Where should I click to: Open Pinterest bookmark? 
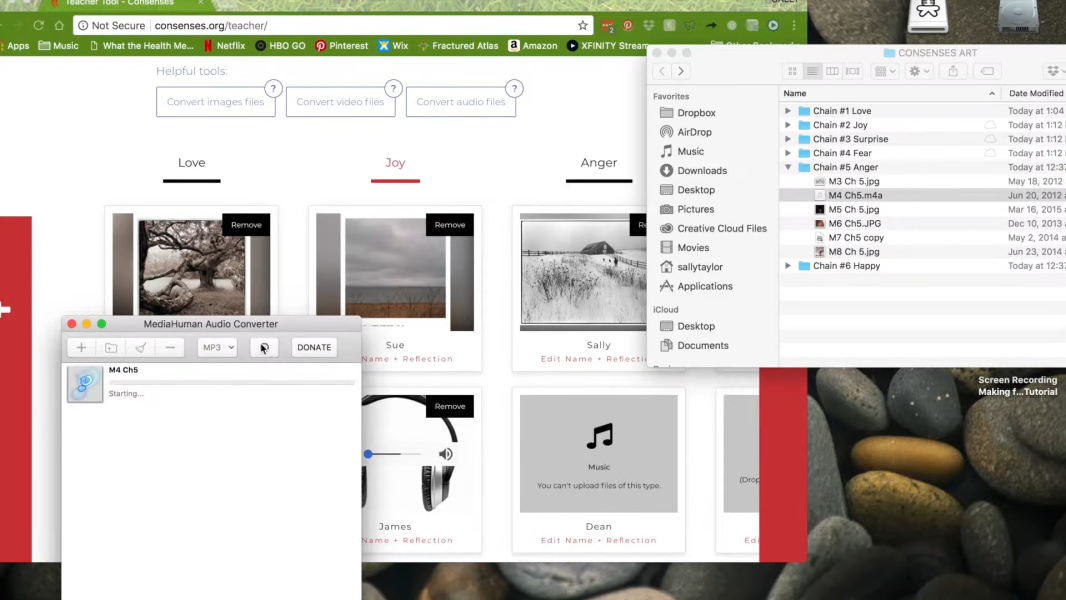coord(341,46)
